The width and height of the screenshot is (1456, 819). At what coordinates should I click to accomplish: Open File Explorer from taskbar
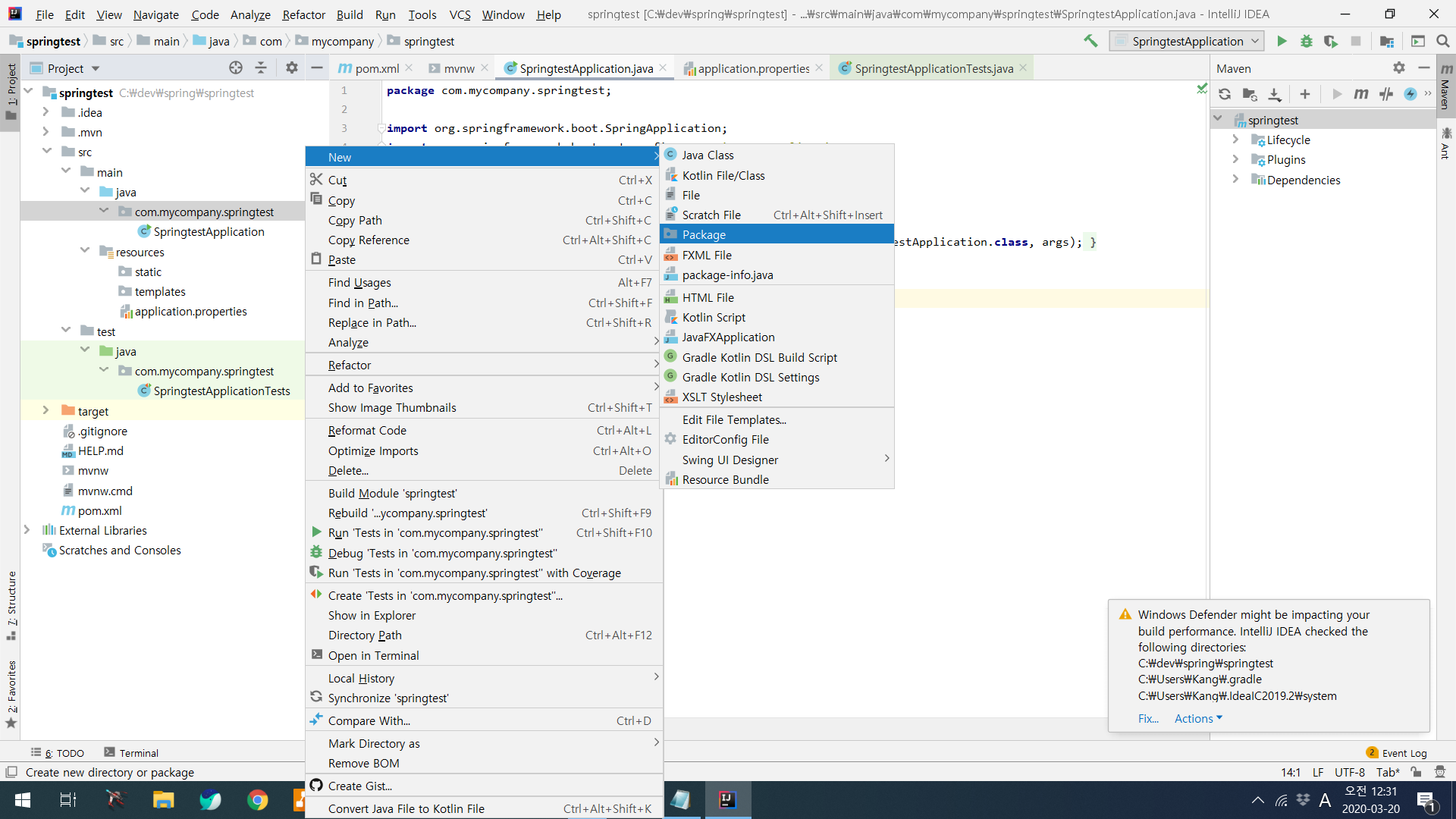[x=163, y=800]
